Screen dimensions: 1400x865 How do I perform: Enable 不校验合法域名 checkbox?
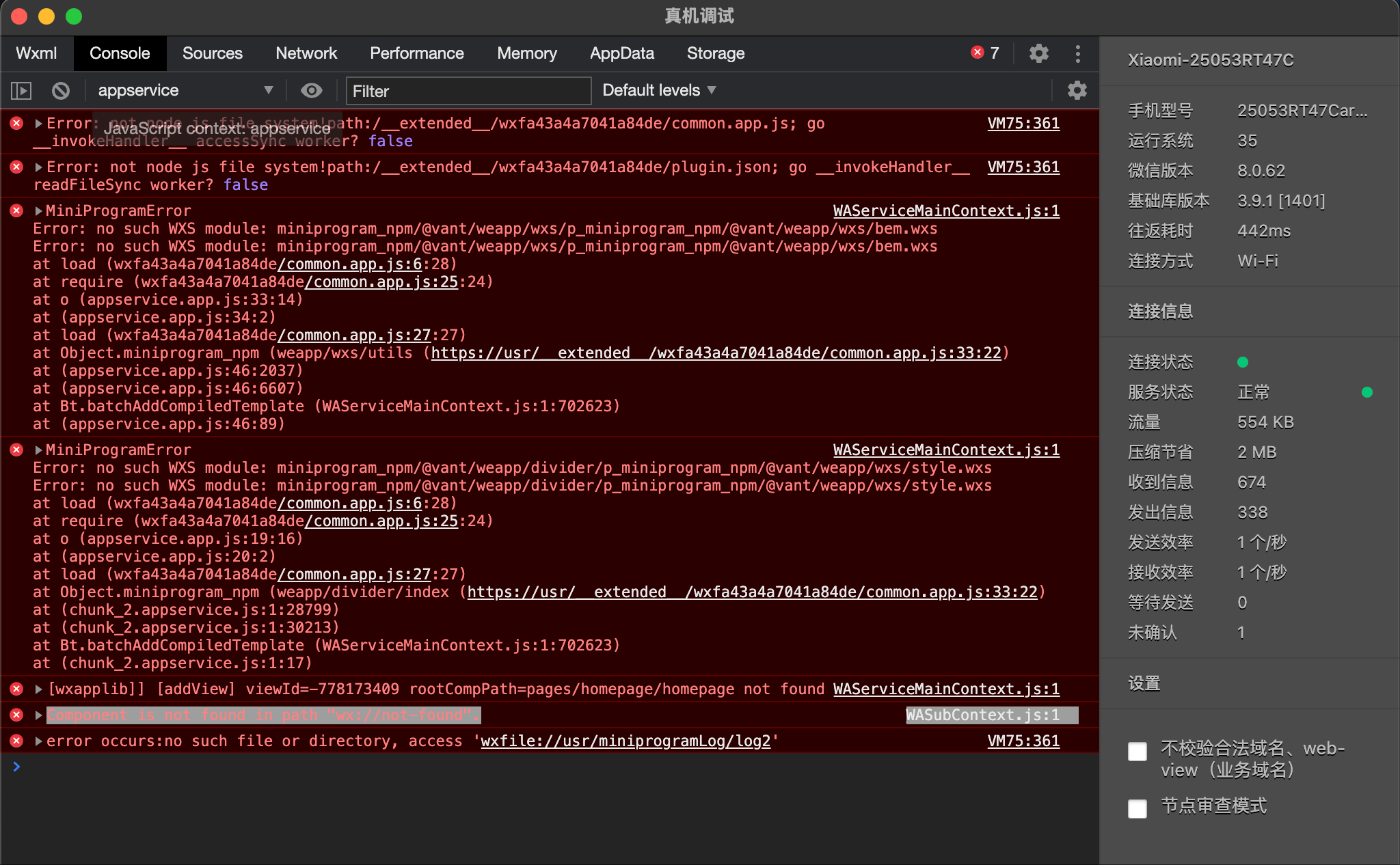(1137, 752)
